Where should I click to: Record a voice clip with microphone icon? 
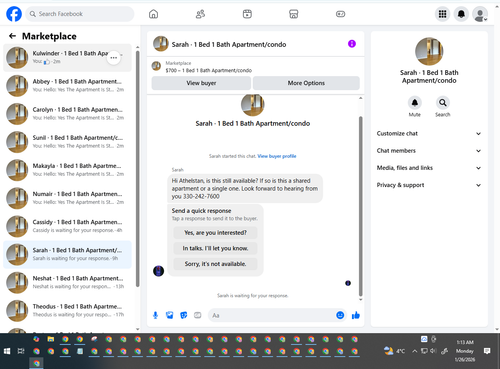tap(155, 315)
